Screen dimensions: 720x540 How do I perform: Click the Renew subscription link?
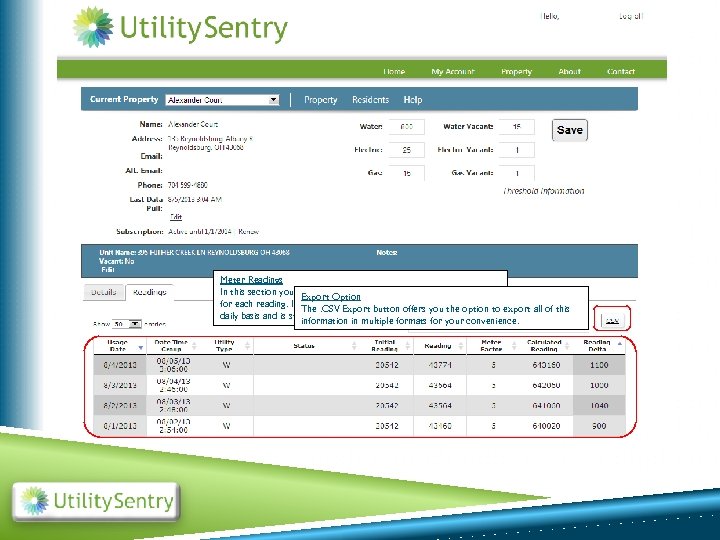[249, 231]
